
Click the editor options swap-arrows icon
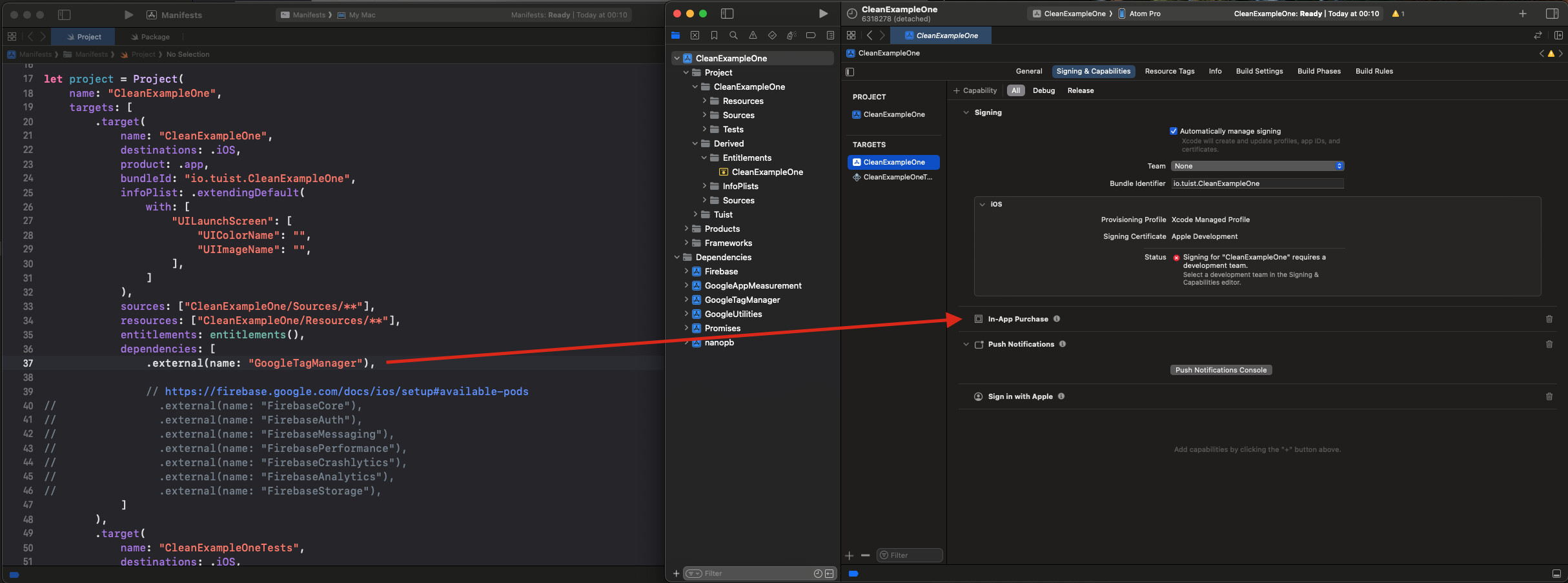point(1538,36)
